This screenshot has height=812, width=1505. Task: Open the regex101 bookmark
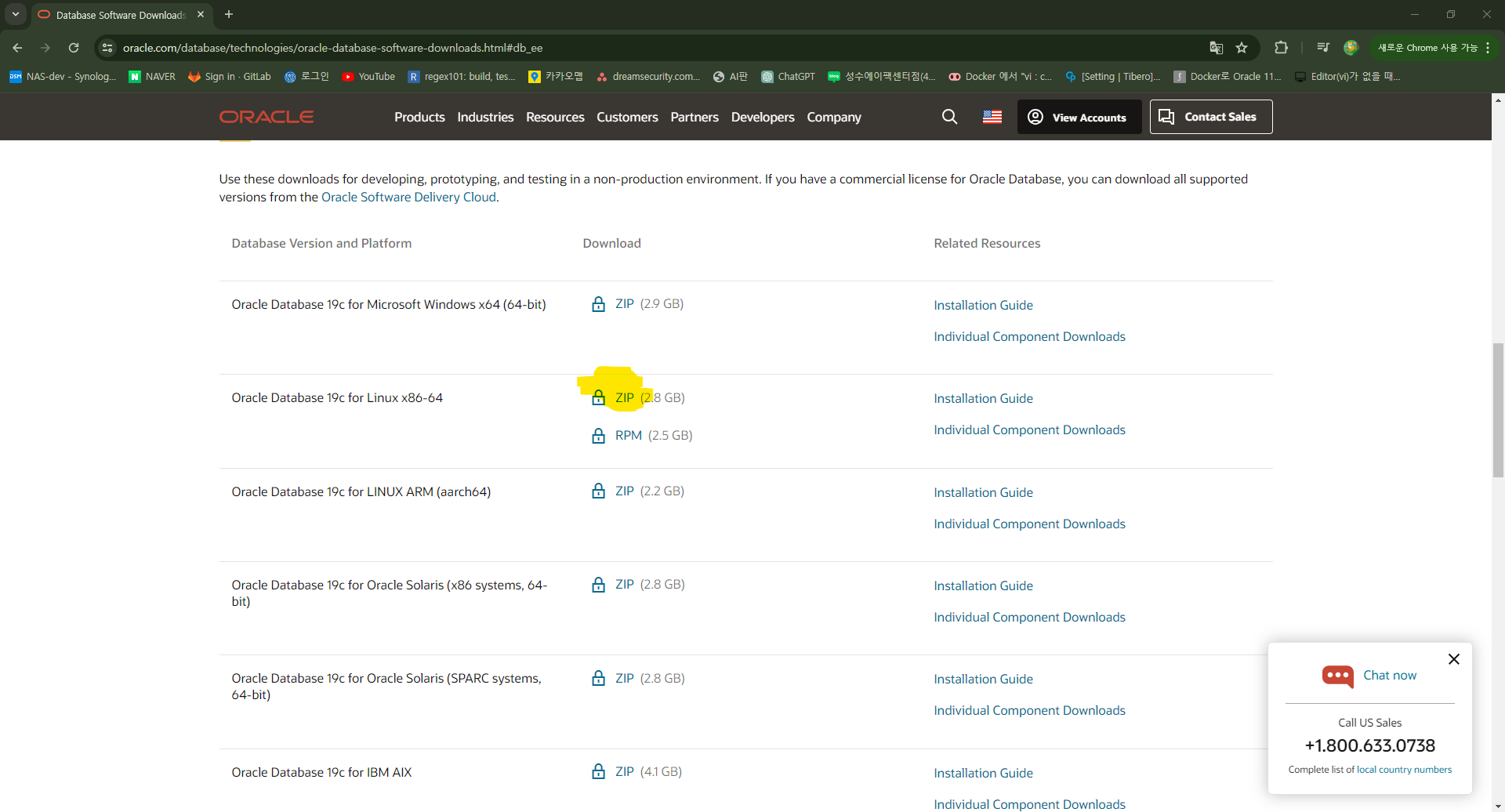(x=461, y=76)
